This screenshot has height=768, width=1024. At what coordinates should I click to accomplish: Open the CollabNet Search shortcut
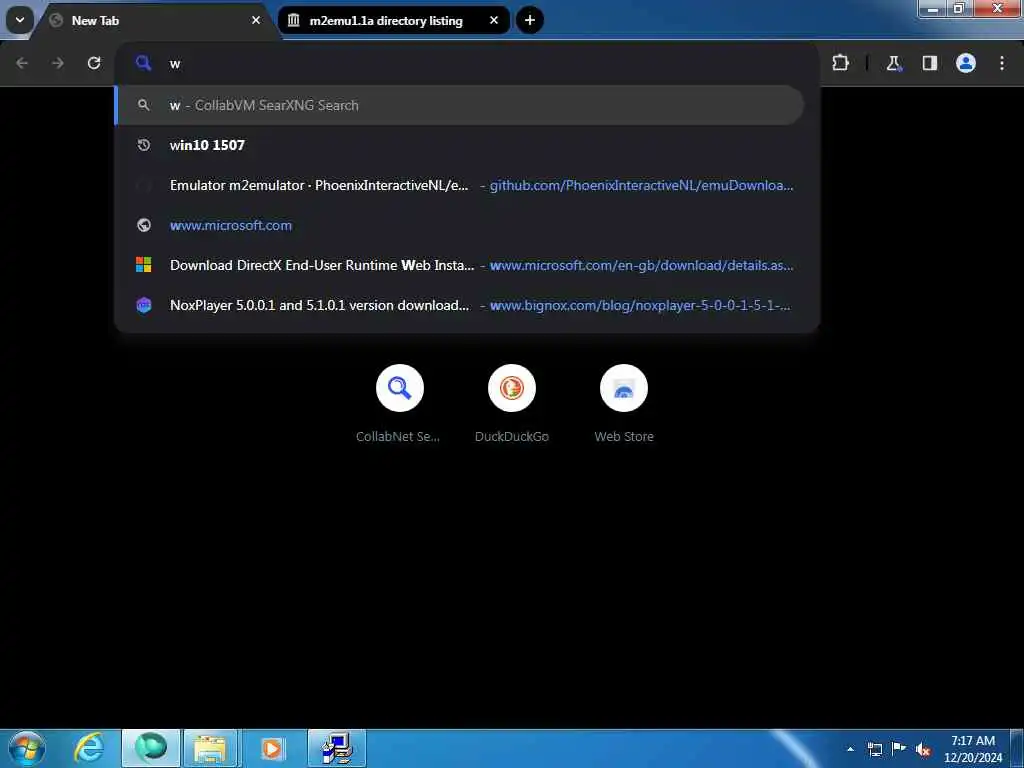coord(399,404)
